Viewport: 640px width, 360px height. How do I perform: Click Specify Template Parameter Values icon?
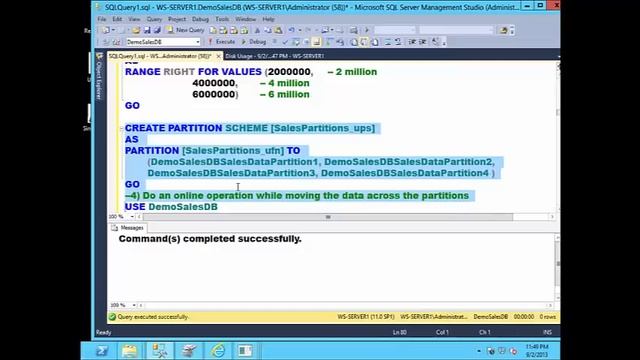436,42
